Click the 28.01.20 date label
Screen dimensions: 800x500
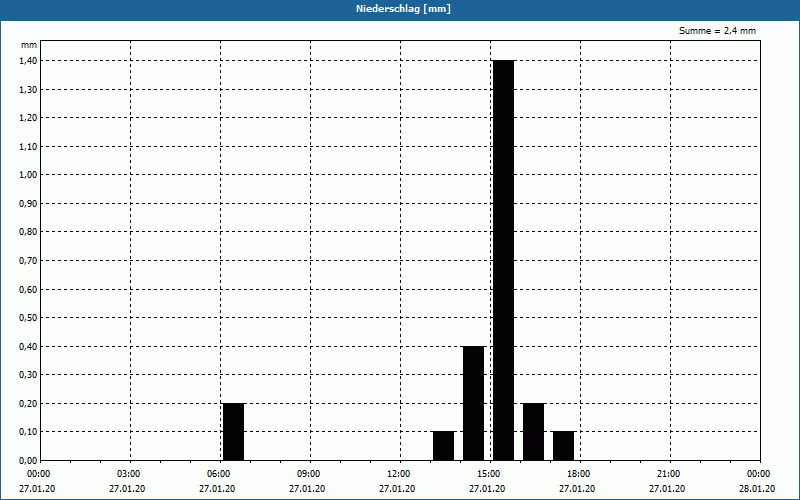click(x=757, y=489)
